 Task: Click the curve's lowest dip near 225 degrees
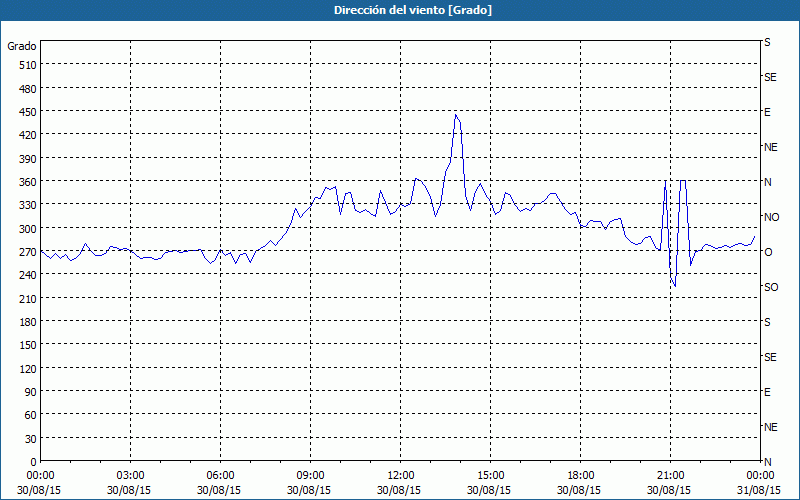click(x=675, y=286)
